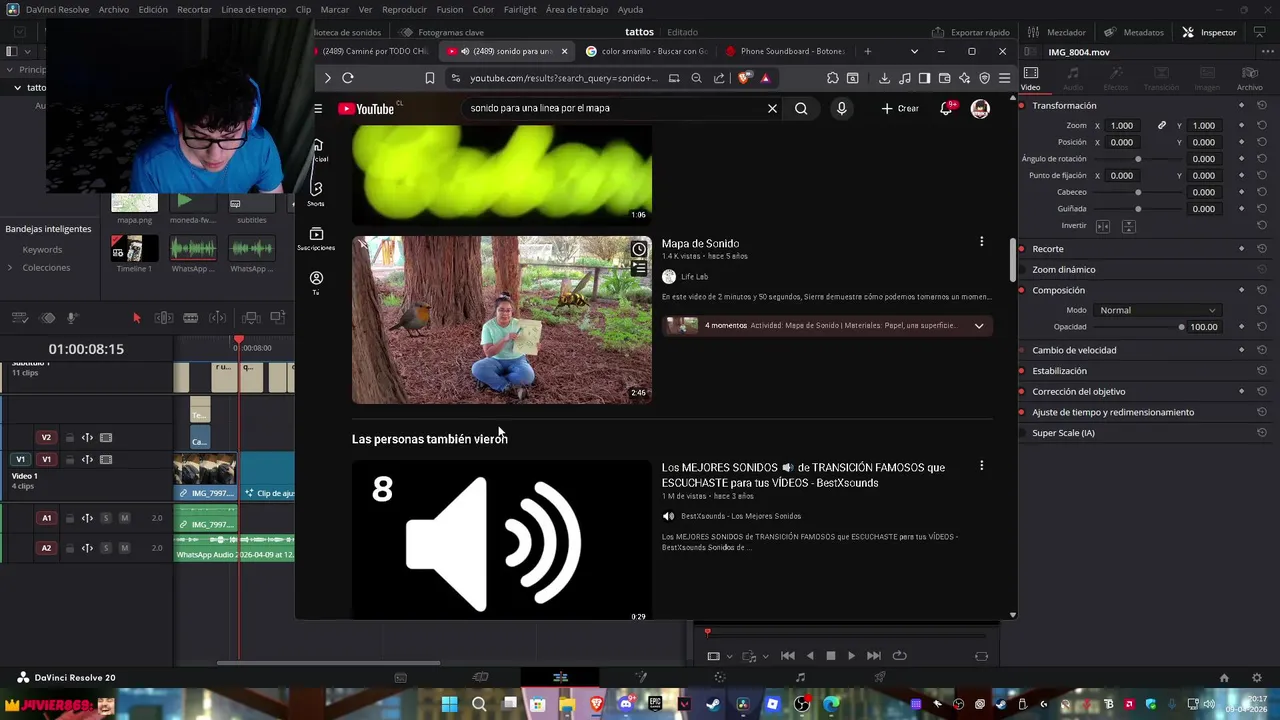This screenshot has width=1280, height=720.
Task: Open Suscripciones in YouTube sidebar
Action: [x=316, y=238]
